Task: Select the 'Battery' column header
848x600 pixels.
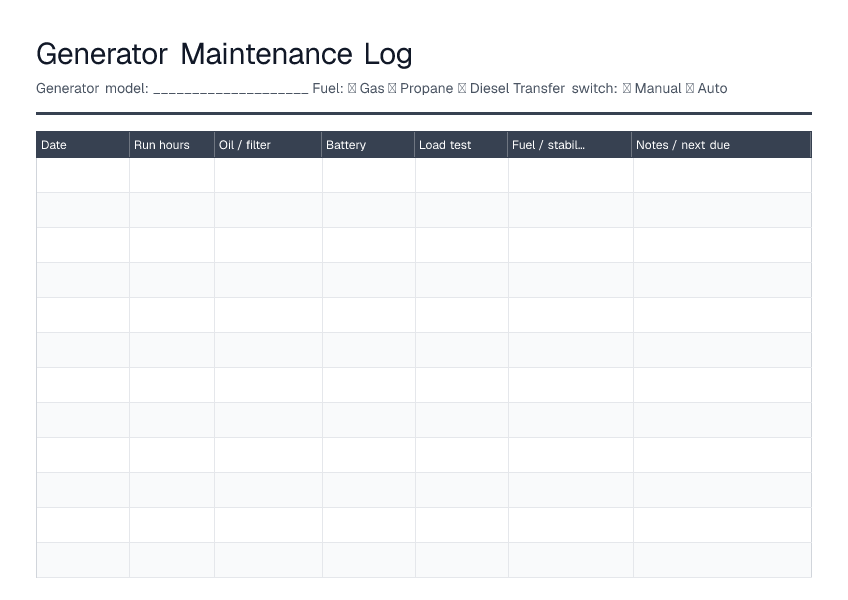Action: (x=368, y=144)
